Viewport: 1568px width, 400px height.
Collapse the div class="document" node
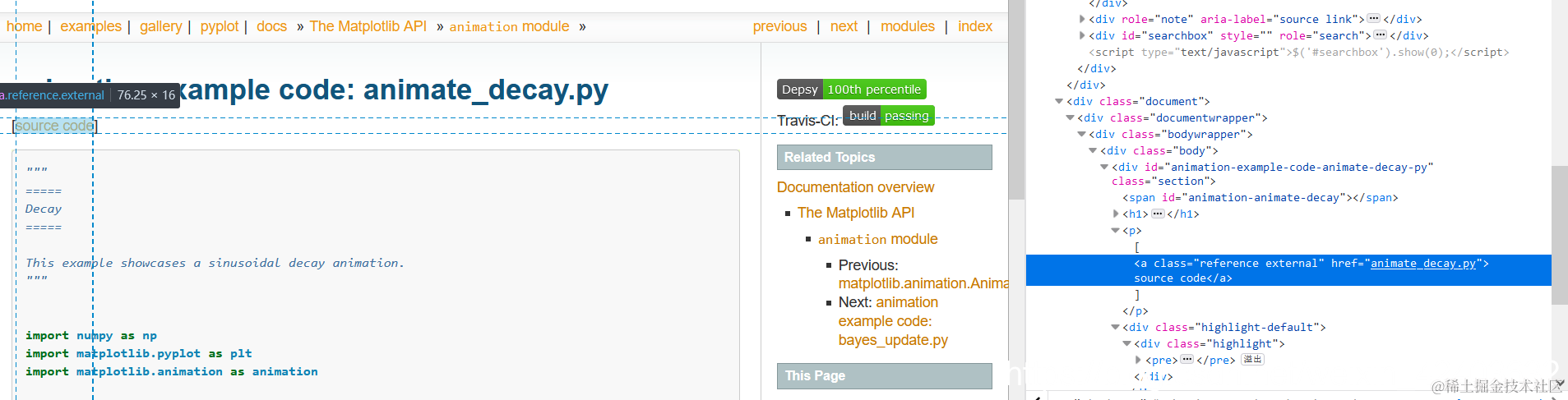click(x=1059, y=101)
